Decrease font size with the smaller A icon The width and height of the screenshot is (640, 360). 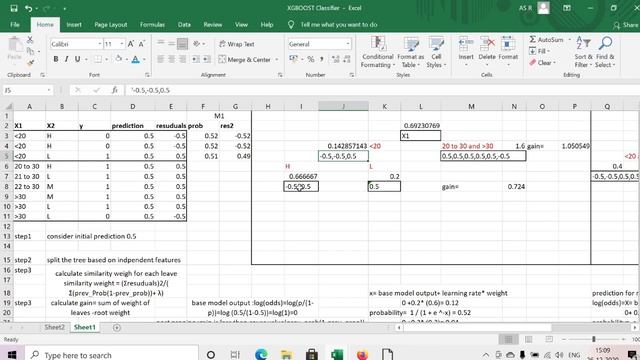[x=142, y=44]
